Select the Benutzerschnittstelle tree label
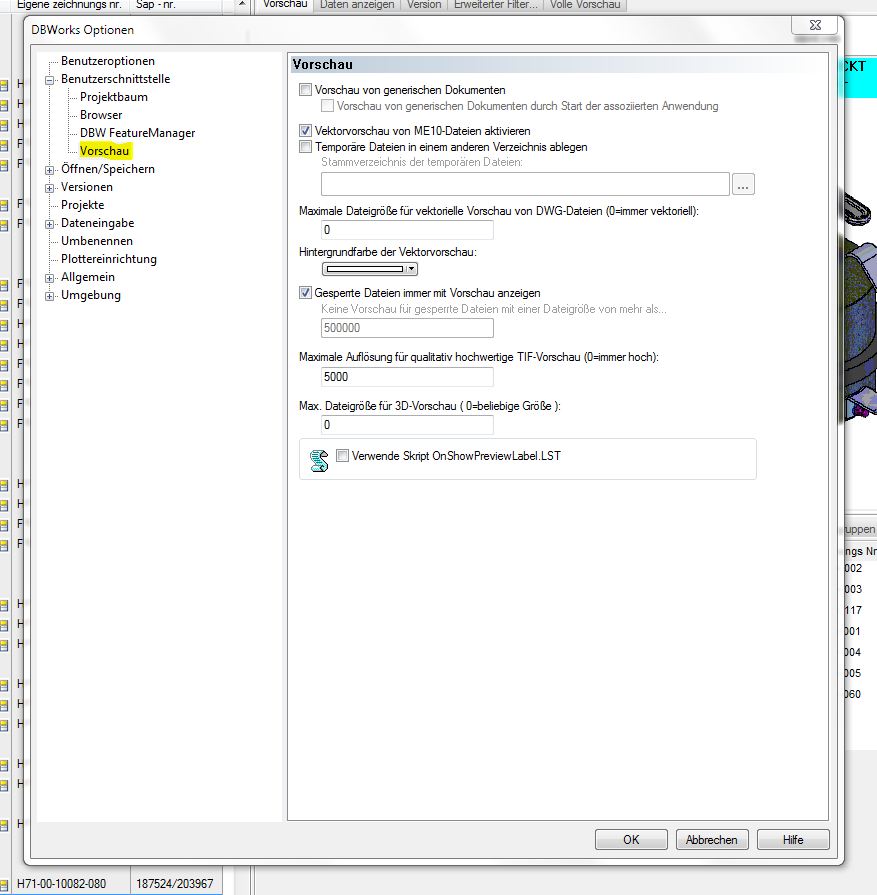This screenshot has width=877, height=895. click(116, 79)
